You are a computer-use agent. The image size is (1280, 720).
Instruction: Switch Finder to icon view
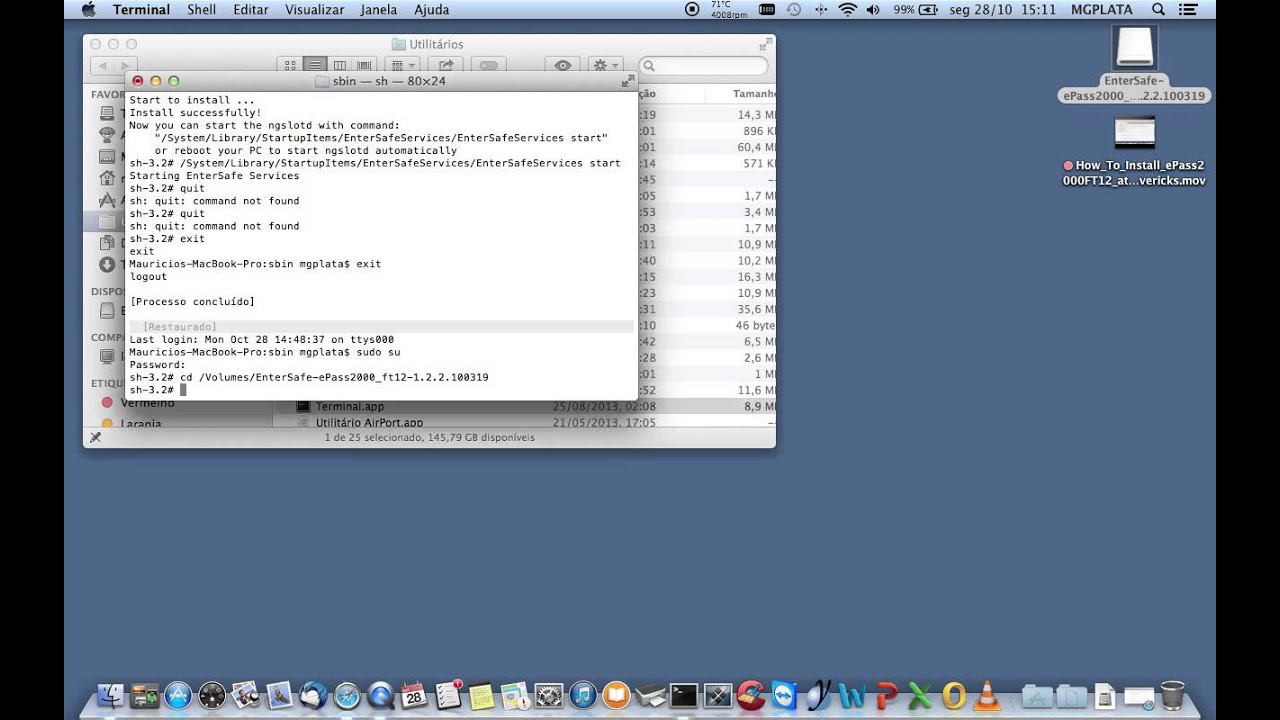pyautogui.click(x=290, y=65)
